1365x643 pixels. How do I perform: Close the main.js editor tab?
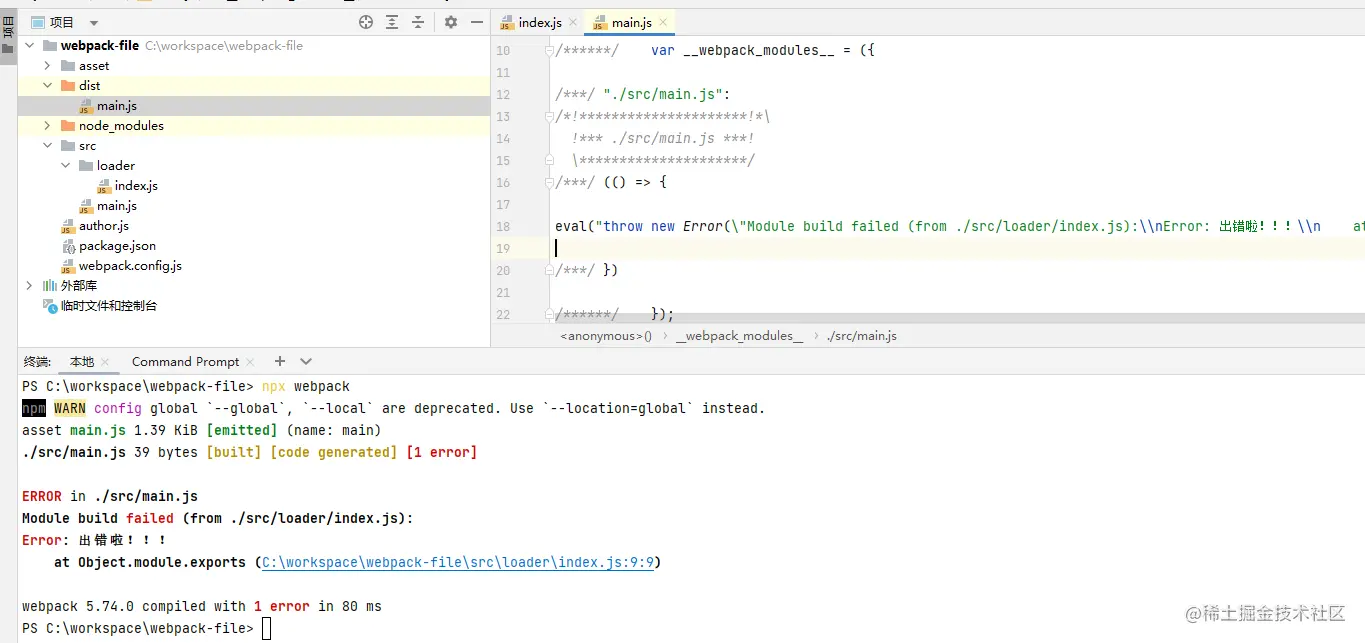click(664, 22)
